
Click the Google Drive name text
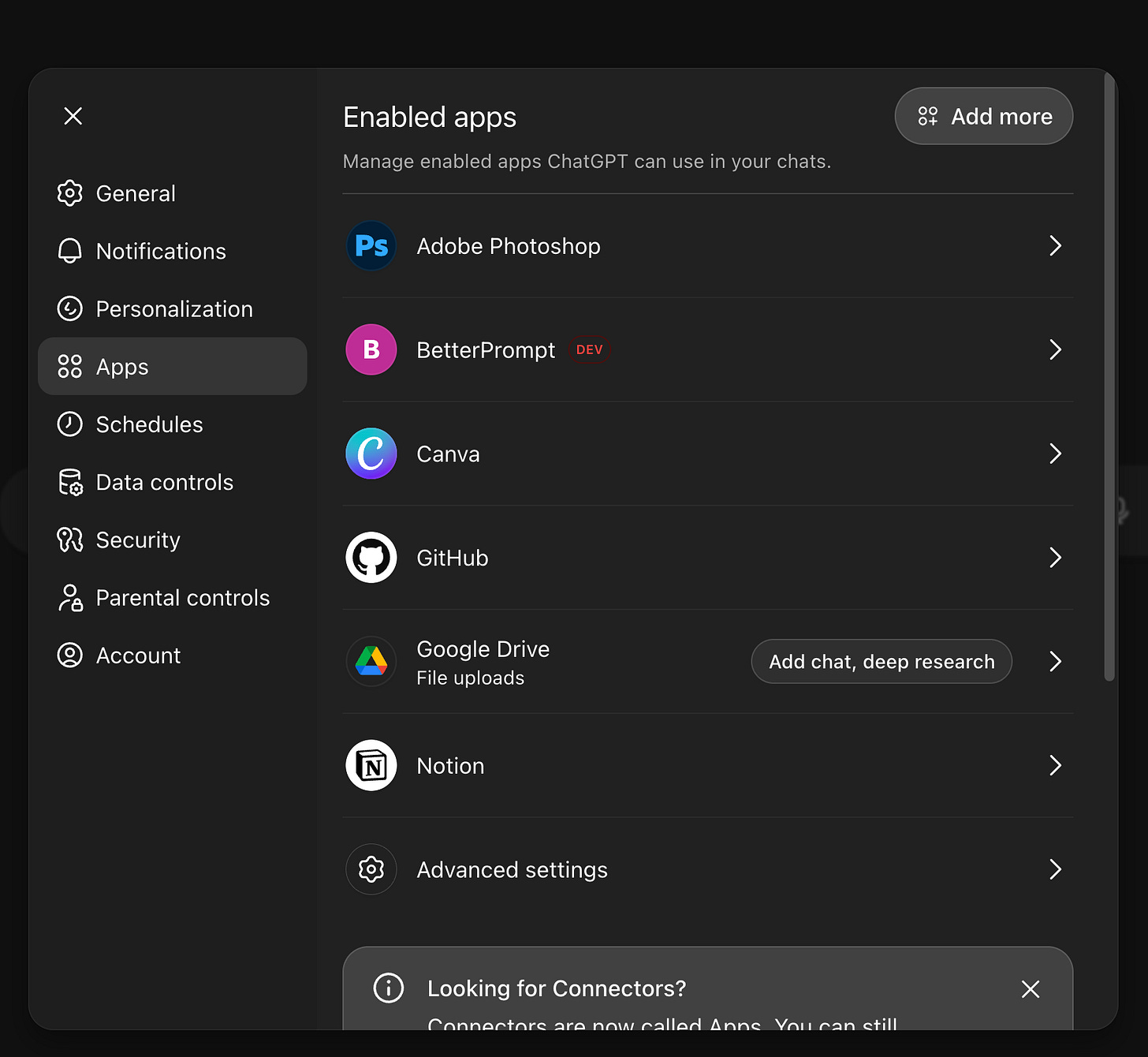[483, 649]
